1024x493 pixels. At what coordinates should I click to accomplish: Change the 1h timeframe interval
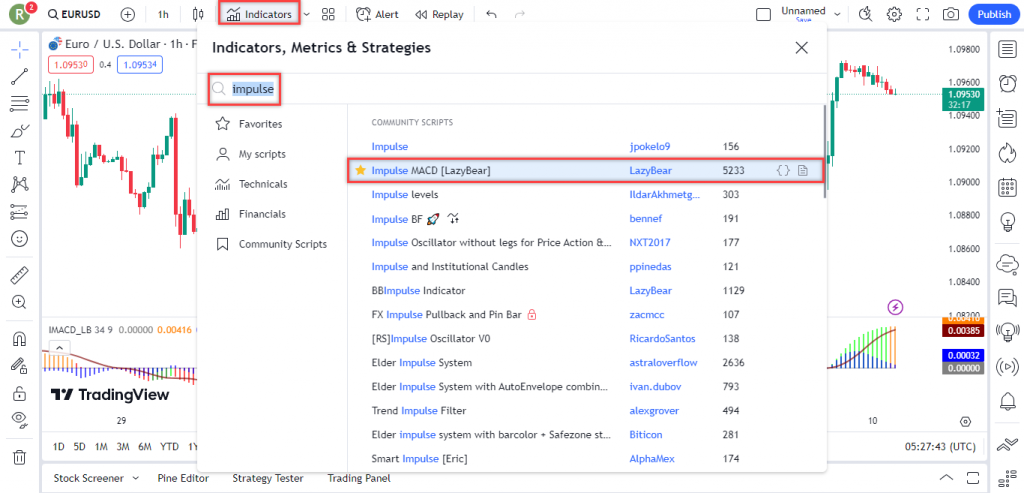point(163,14)
